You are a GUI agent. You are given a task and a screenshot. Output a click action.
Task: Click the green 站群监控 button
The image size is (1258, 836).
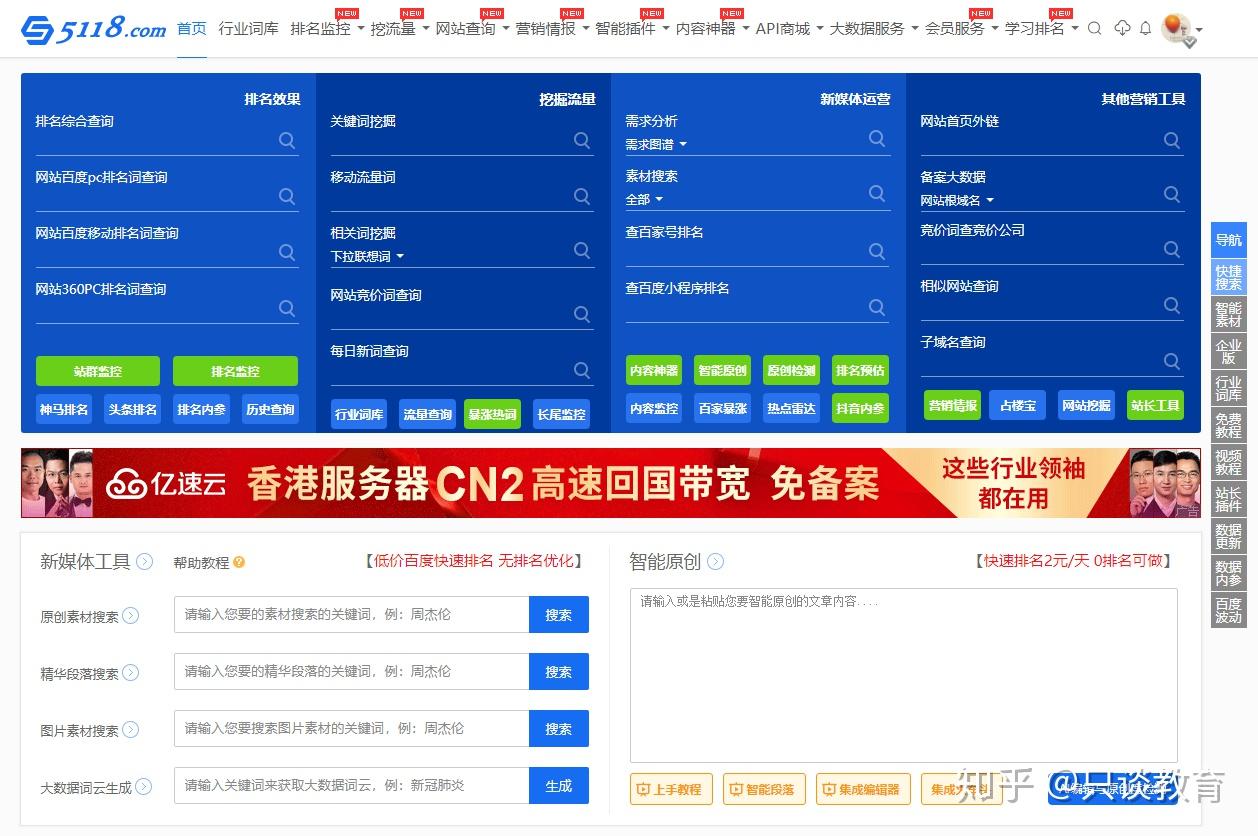click(x=98, y=371)
